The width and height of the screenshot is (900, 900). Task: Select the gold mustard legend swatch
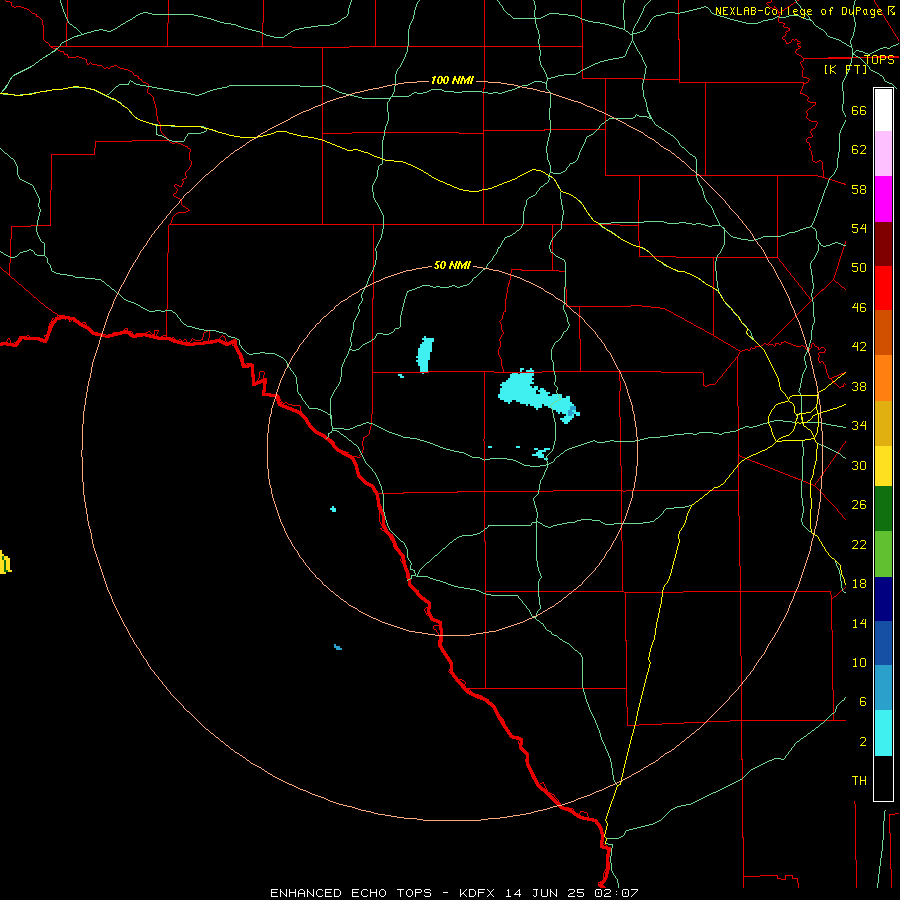click(x=883, y=424)
